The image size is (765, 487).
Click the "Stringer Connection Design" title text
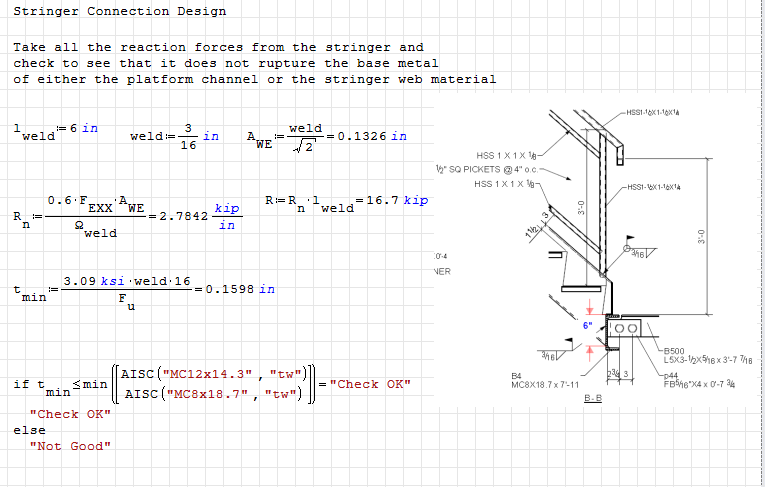tap(119, 12)
